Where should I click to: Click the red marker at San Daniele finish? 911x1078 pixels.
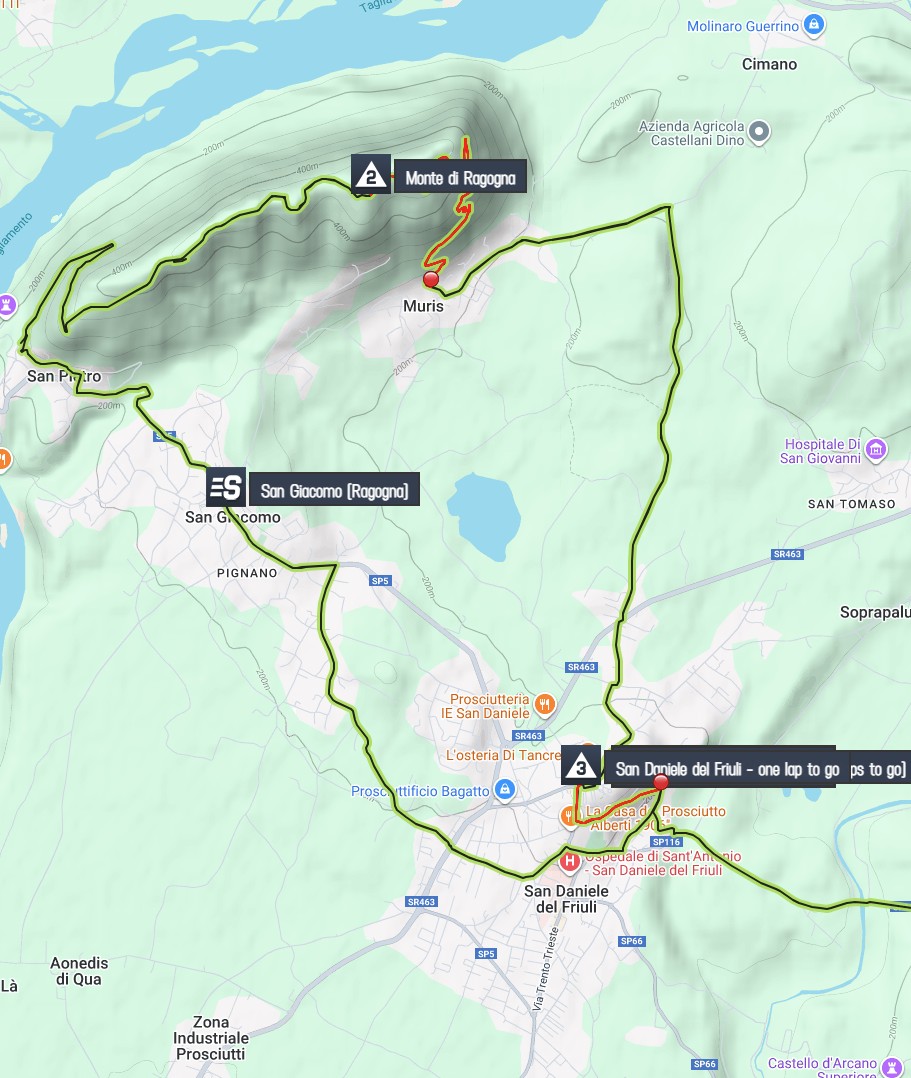[661, 782]
